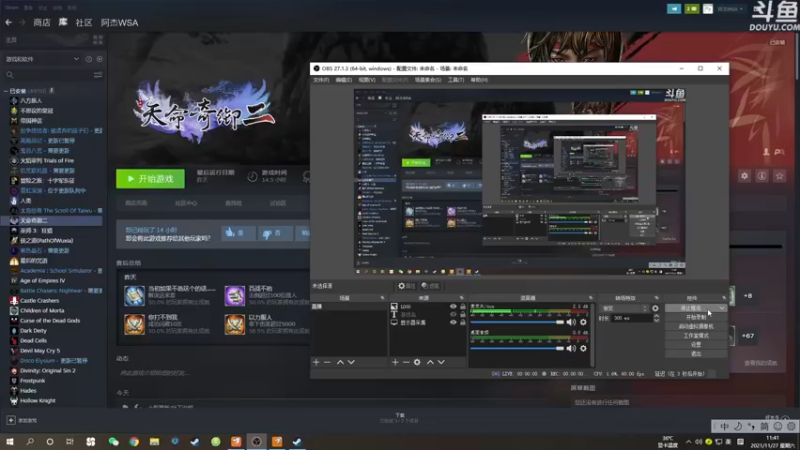
Task: Open transition properties gear icon
Action: tap(655, 308)
